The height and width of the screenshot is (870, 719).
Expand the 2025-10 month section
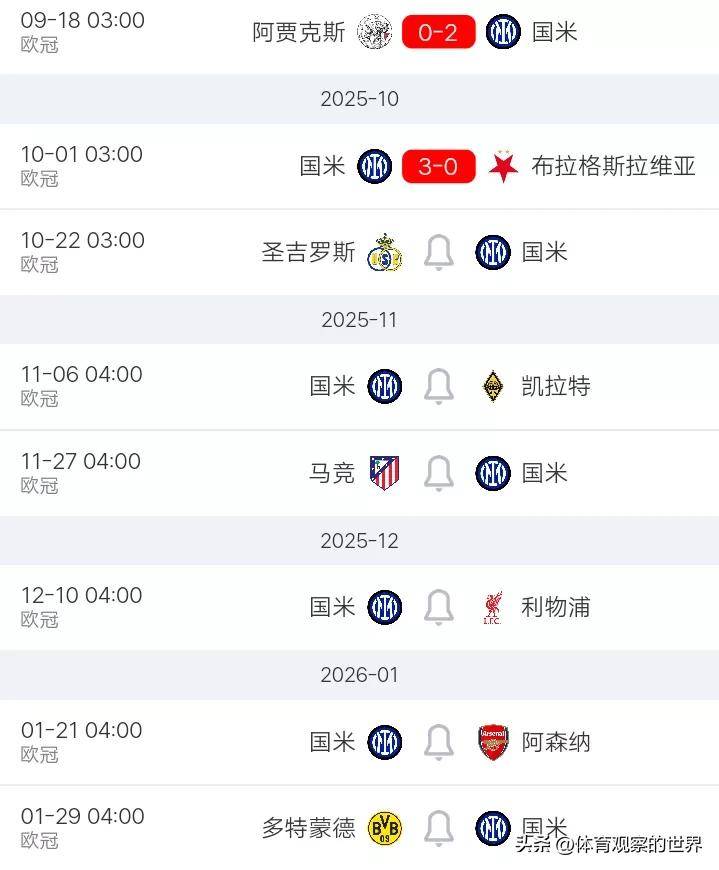point(359,99)
